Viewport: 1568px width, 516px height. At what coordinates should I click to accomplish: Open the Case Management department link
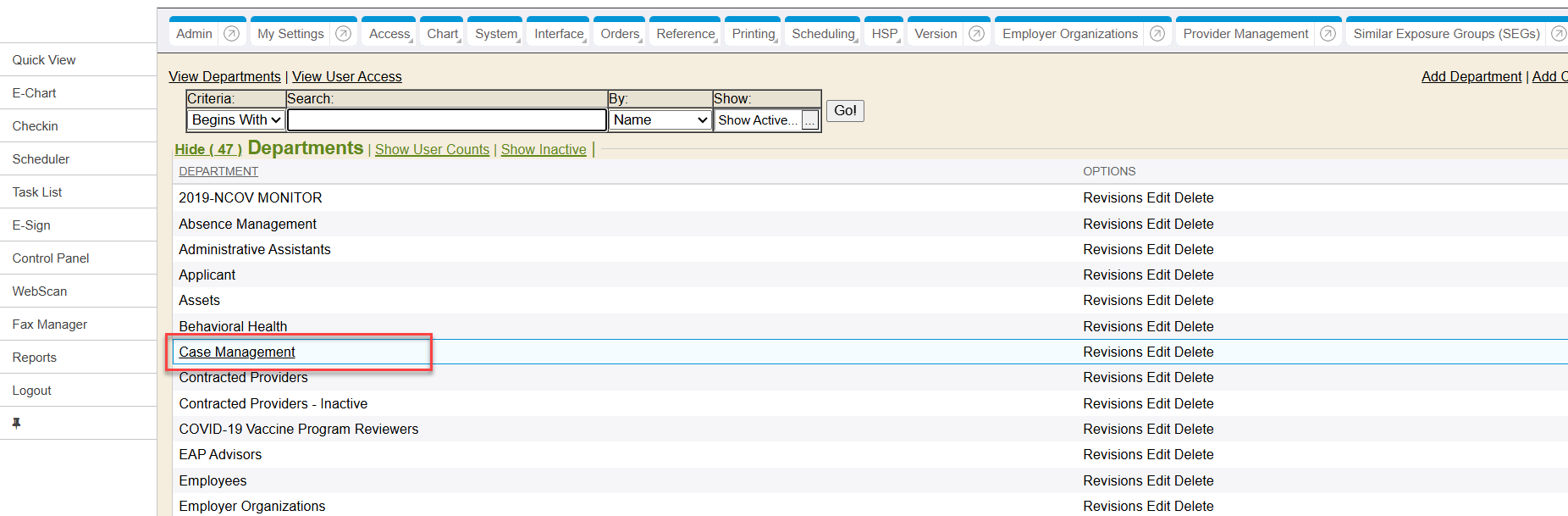(x=237, y=352)
